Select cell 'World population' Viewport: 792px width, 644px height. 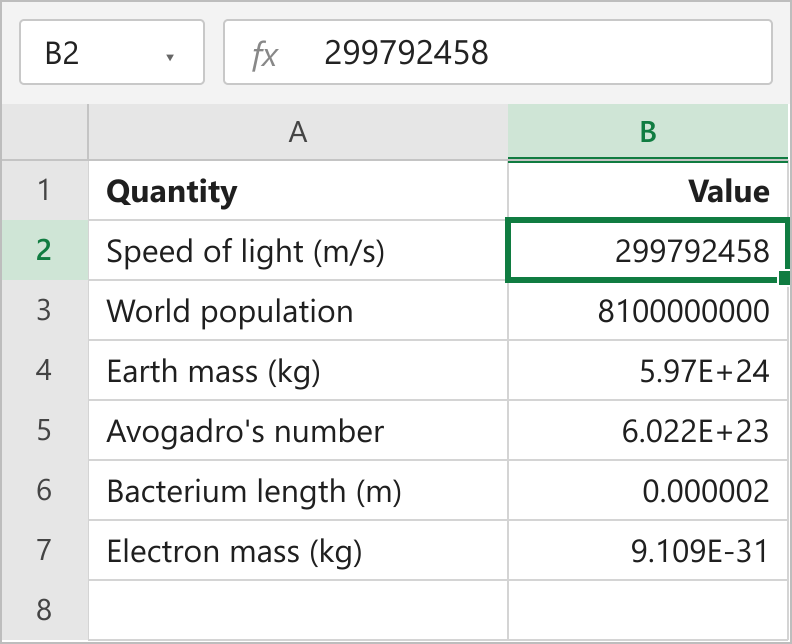(x=298, y=310)
